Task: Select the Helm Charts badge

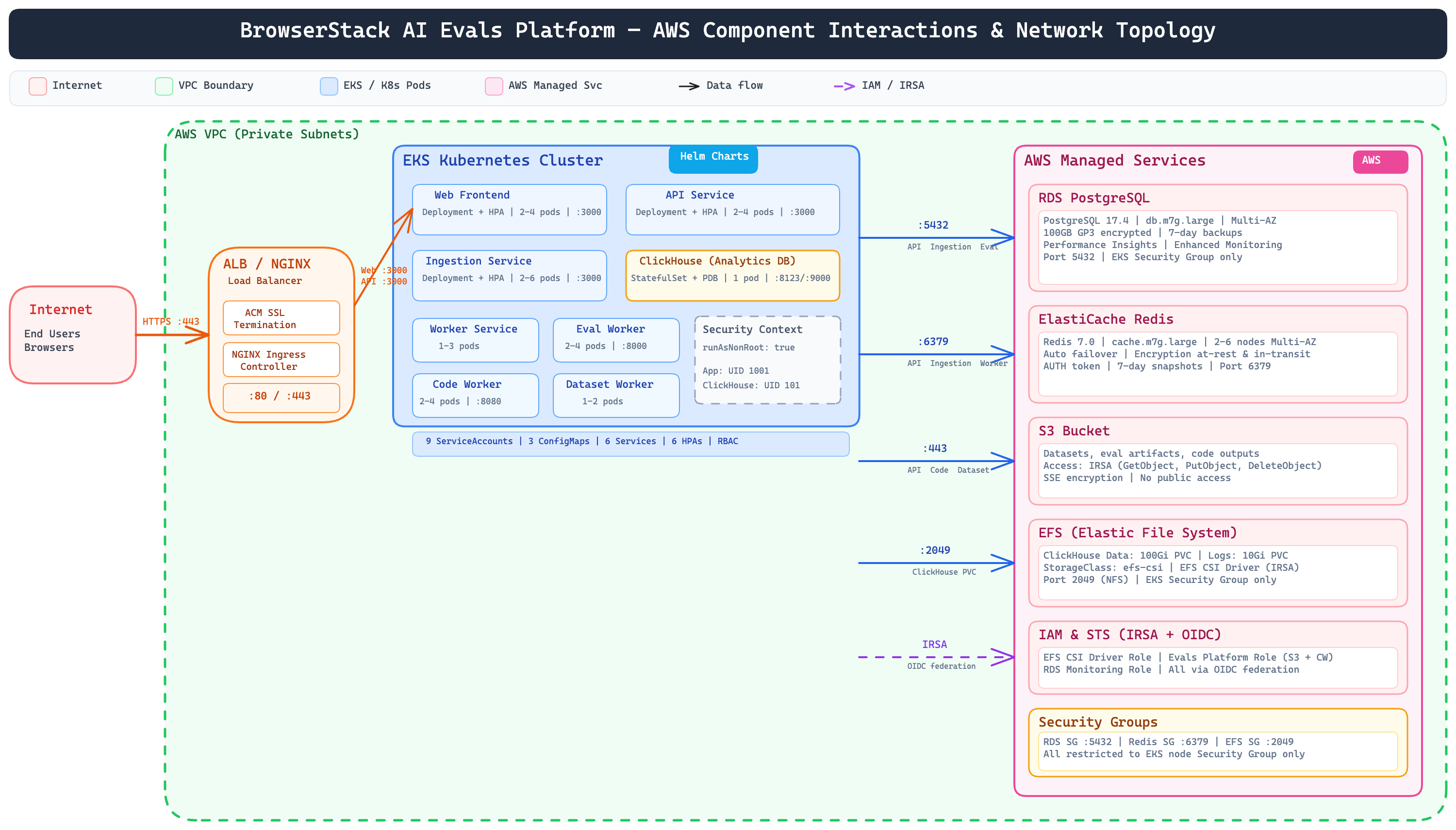Action: tap(713, 159)
